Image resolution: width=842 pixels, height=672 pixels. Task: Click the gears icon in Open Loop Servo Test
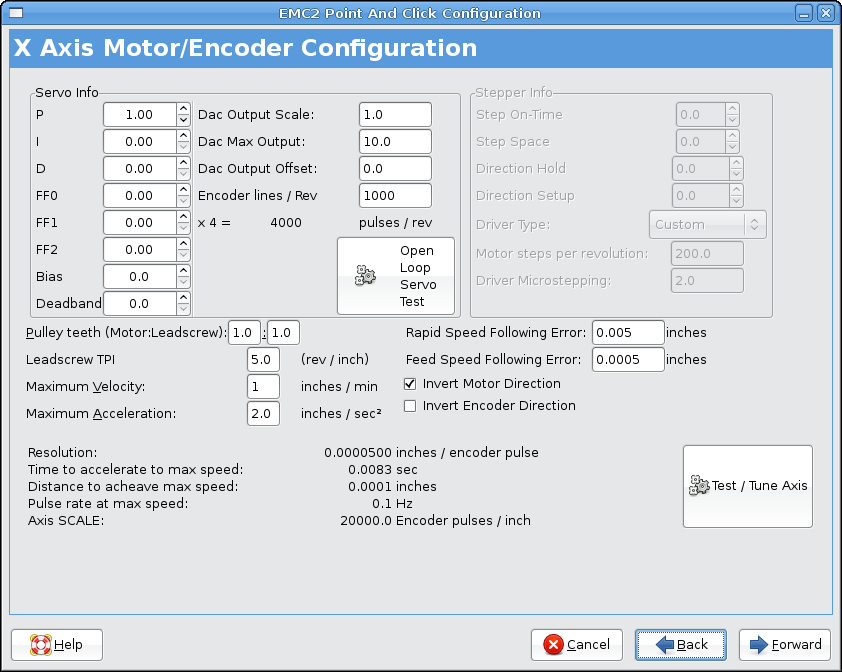pos(365,276)
